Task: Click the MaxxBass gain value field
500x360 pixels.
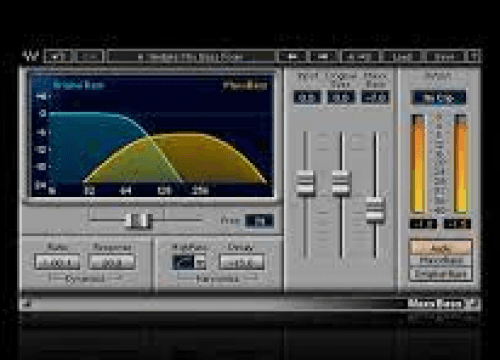Action: (x=376, y=98)
